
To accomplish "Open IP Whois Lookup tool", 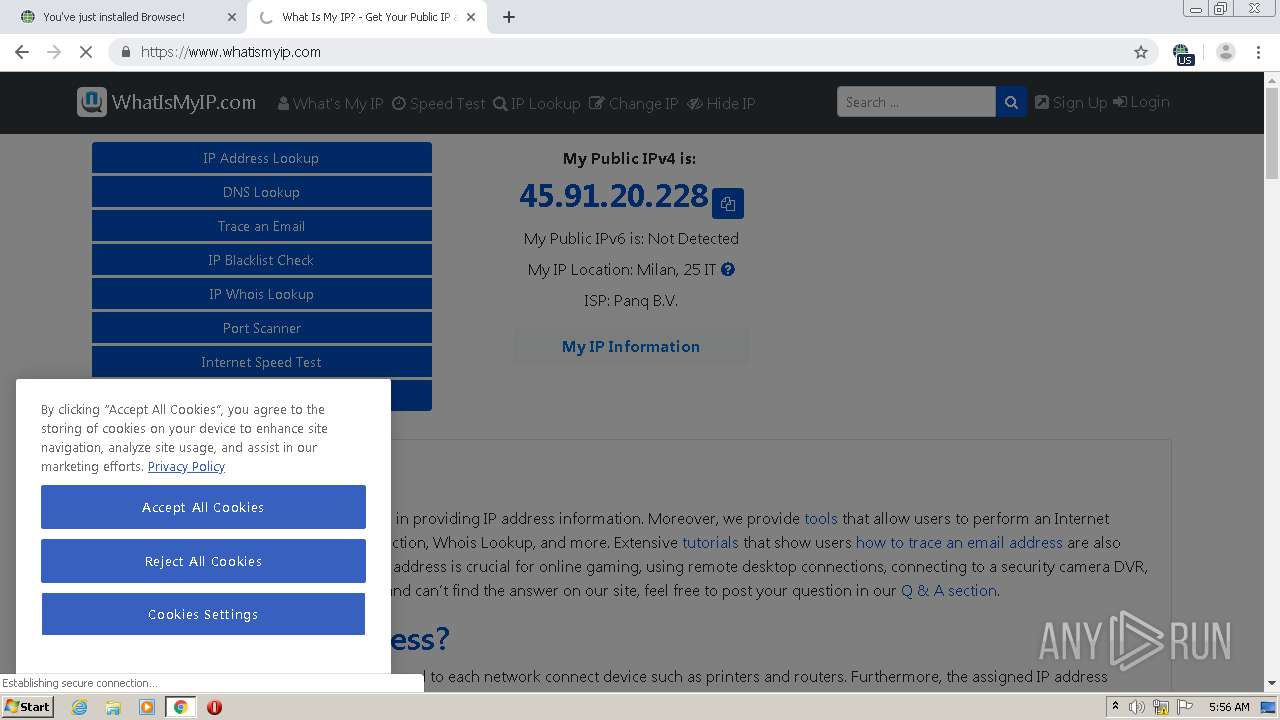I will click(x=262, y=294).
